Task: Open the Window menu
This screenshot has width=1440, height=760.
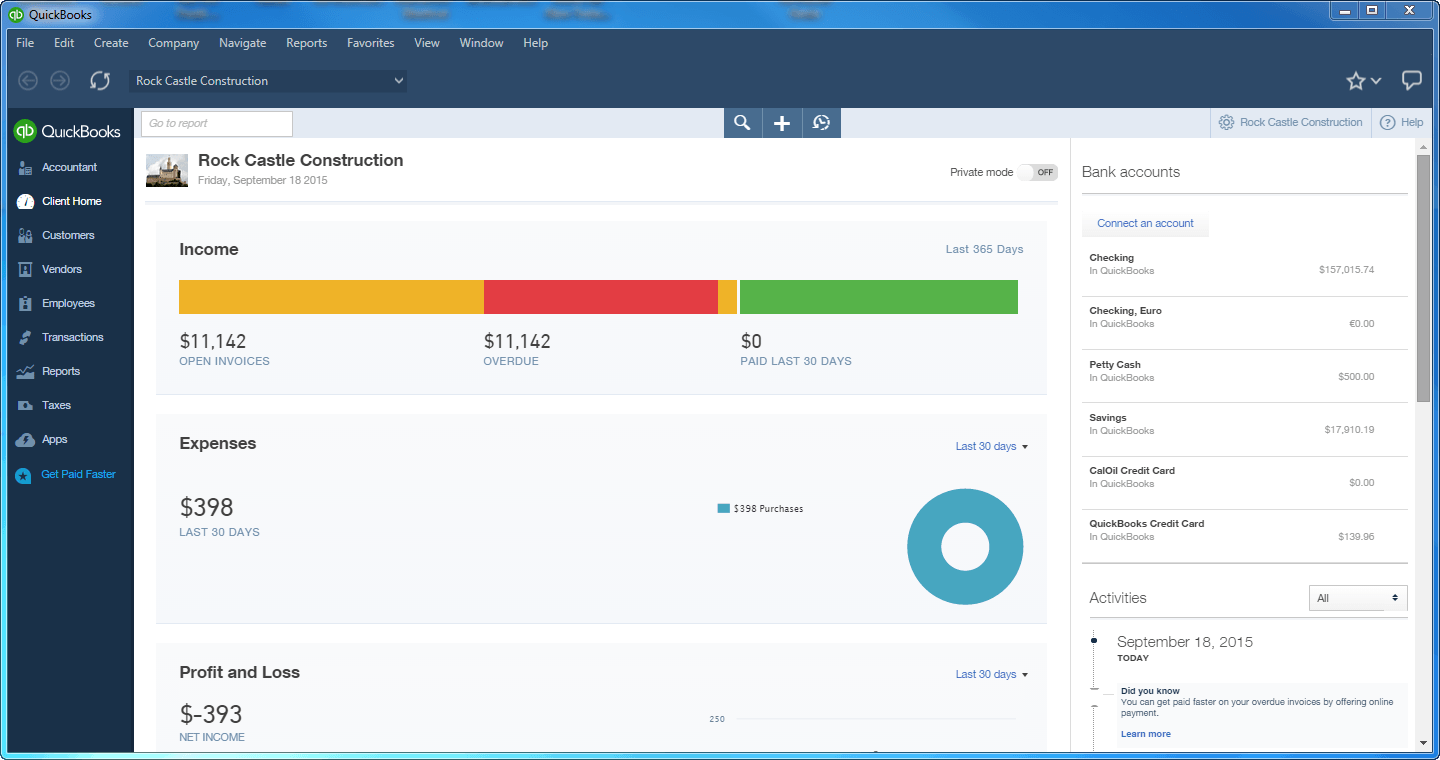Action: (481, 43)
